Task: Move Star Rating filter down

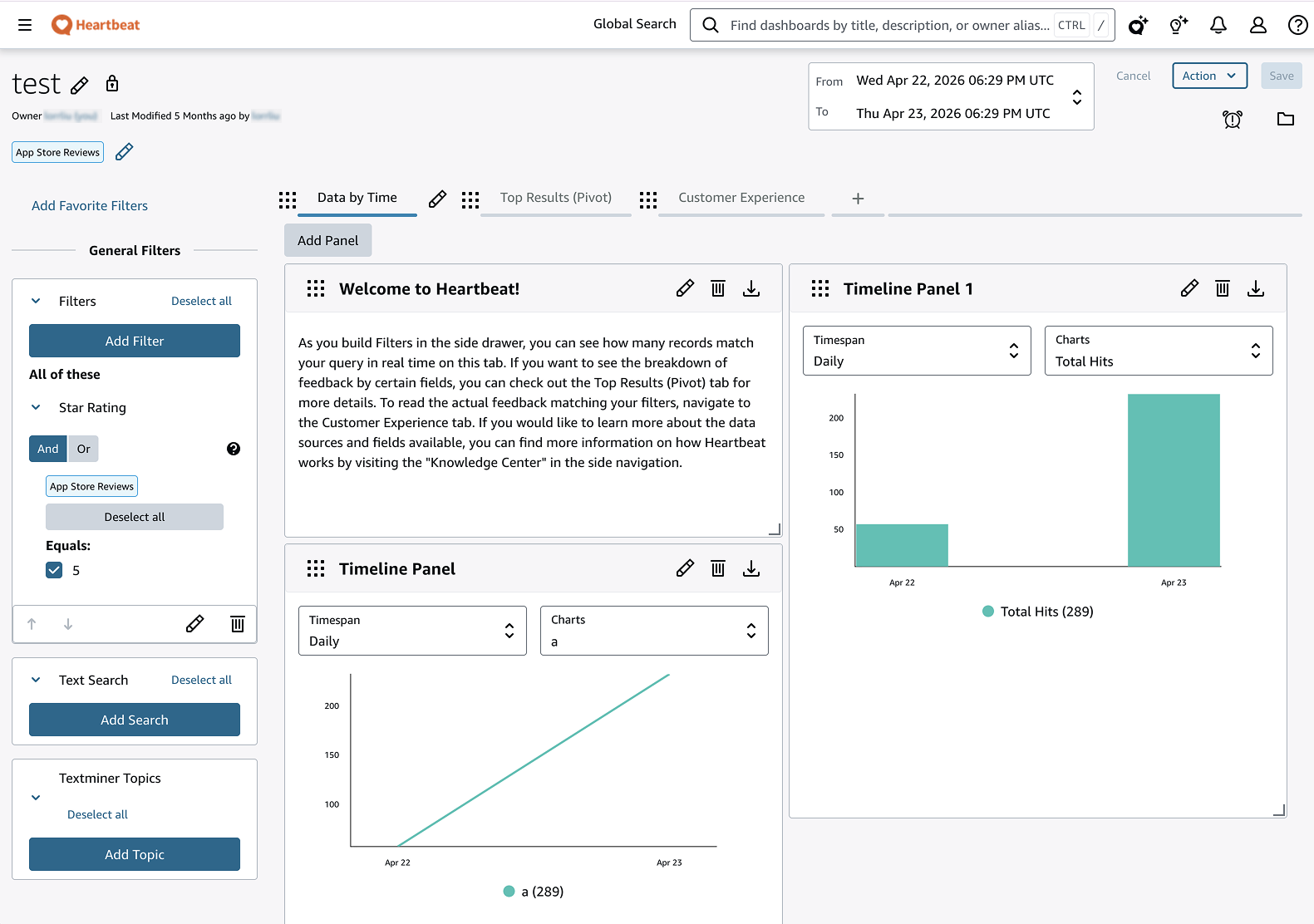Action: [68, 624]
